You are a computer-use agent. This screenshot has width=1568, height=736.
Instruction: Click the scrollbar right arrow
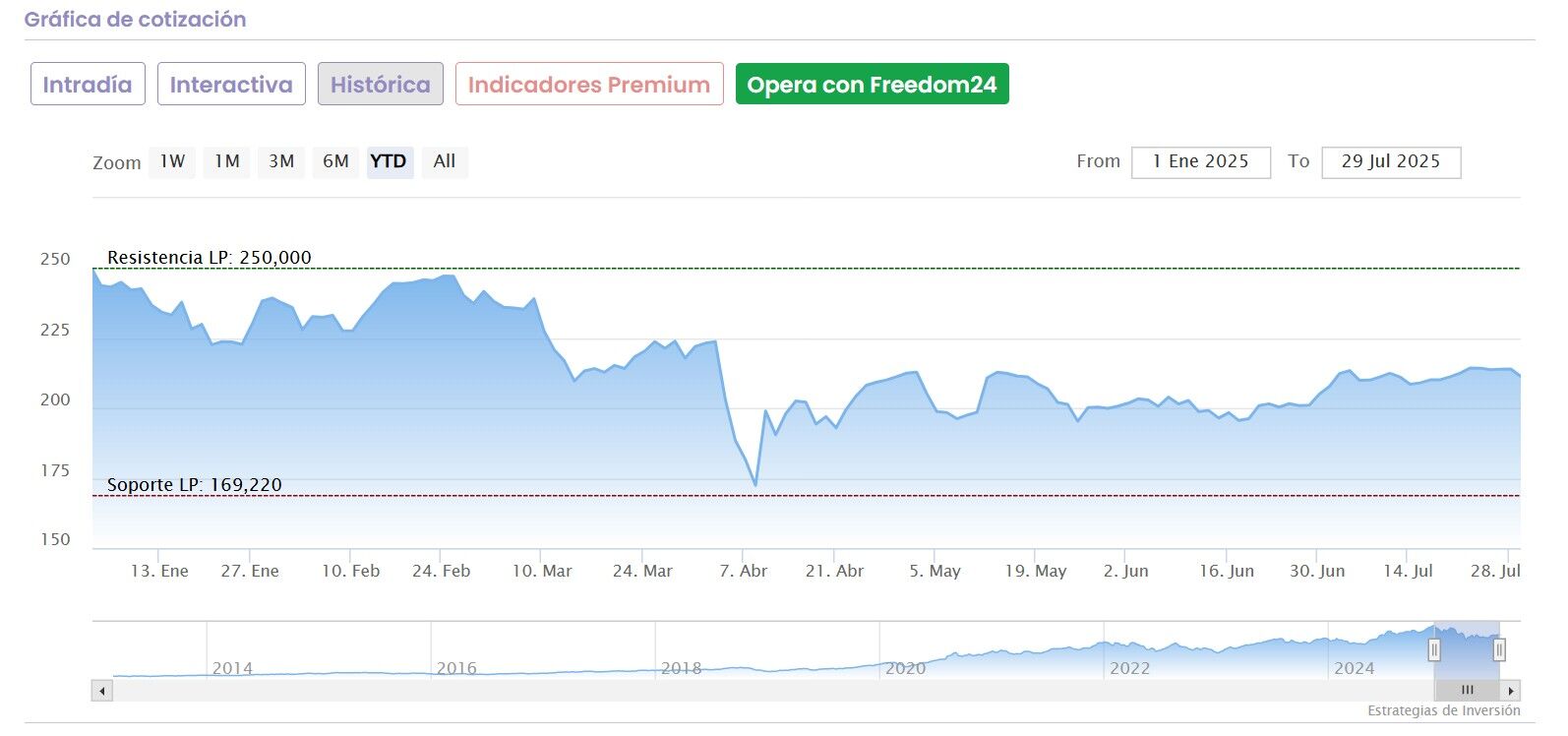tap(1511, 691)
